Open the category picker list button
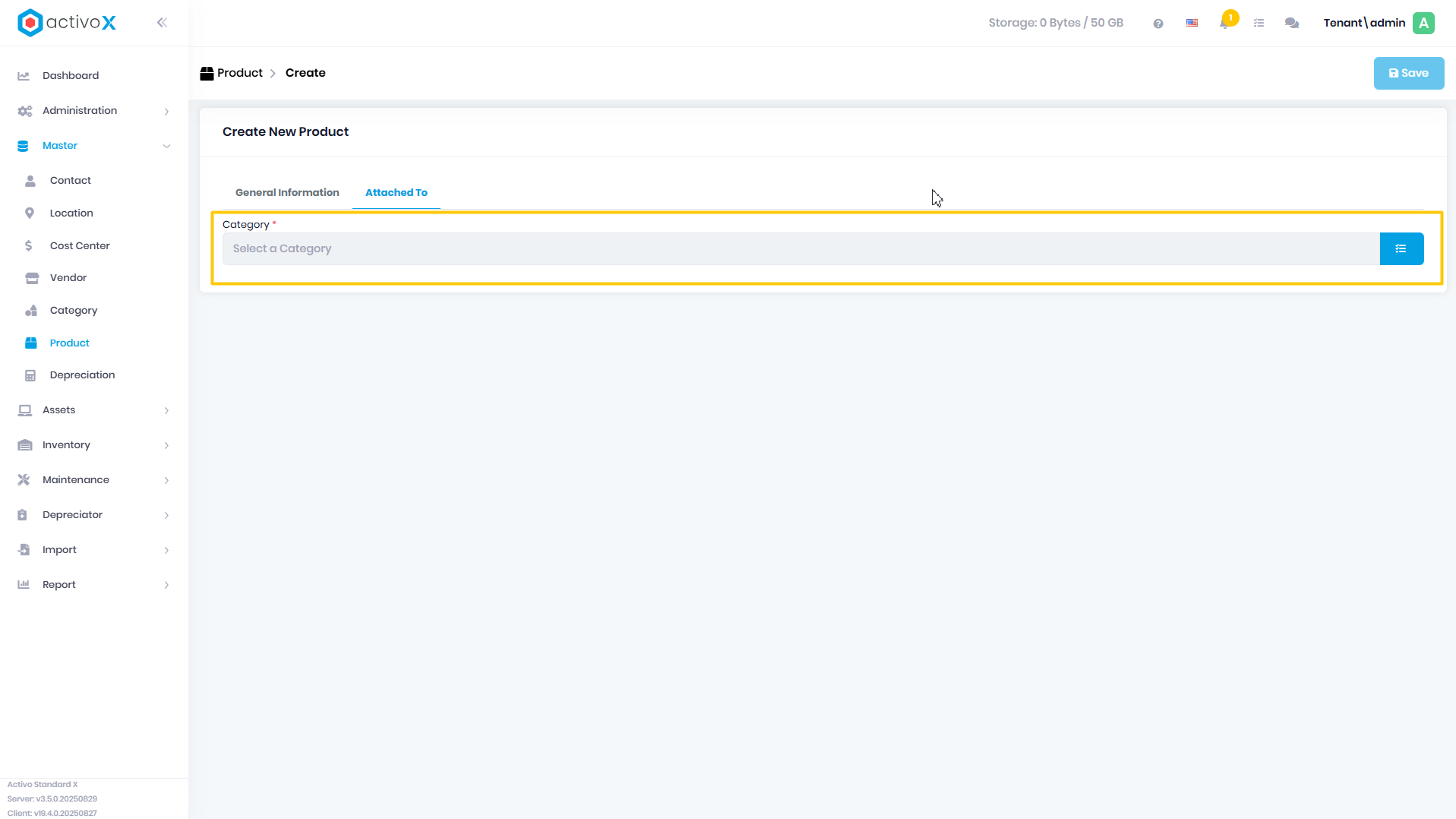The image size is (1456, 819). point(1401,248)
